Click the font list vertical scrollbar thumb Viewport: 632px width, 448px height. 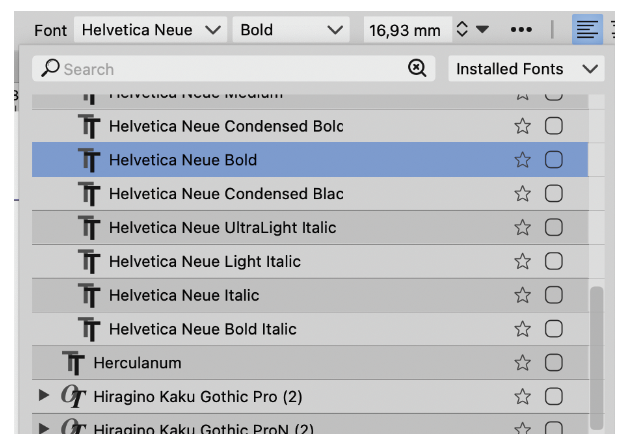coord(597,358)
